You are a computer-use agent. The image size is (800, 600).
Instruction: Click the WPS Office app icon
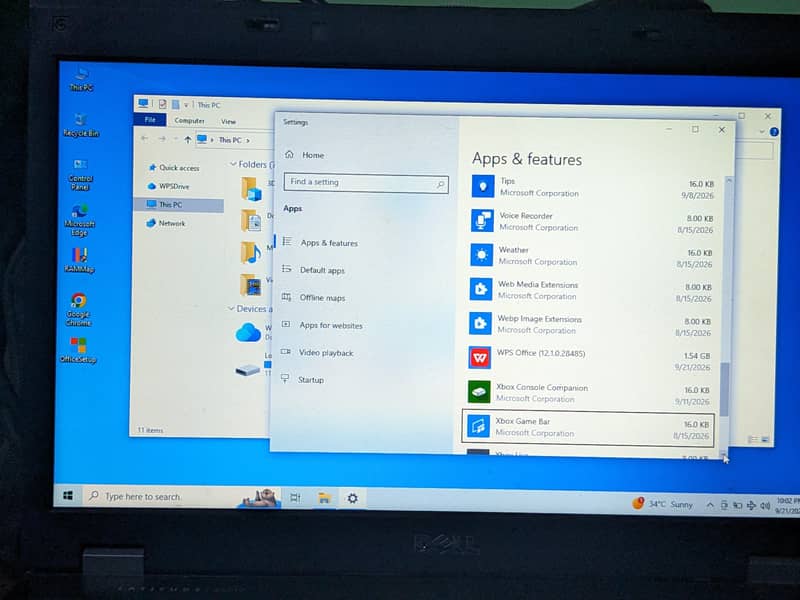tap(480, 358)
